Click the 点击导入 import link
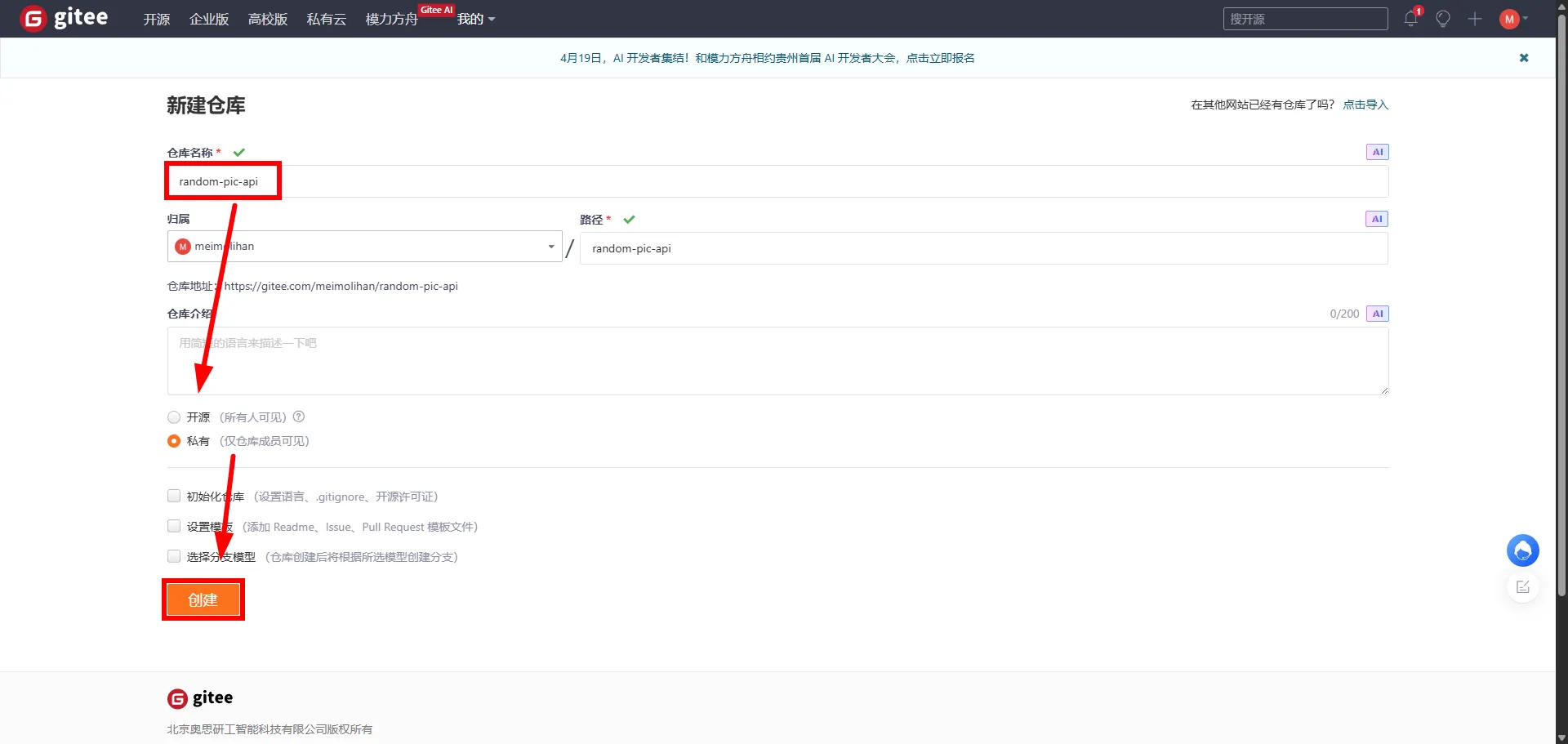The width and height of the screenshot is (1568, 744). [x=1365, y=105]
